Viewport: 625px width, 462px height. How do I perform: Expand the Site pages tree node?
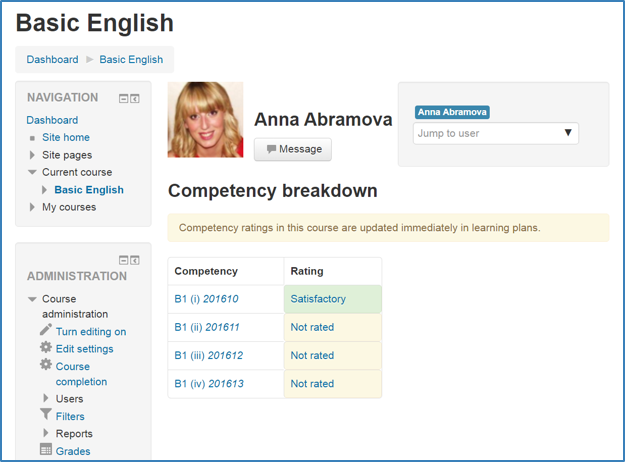pyautogui.click(x=32, y=155)
